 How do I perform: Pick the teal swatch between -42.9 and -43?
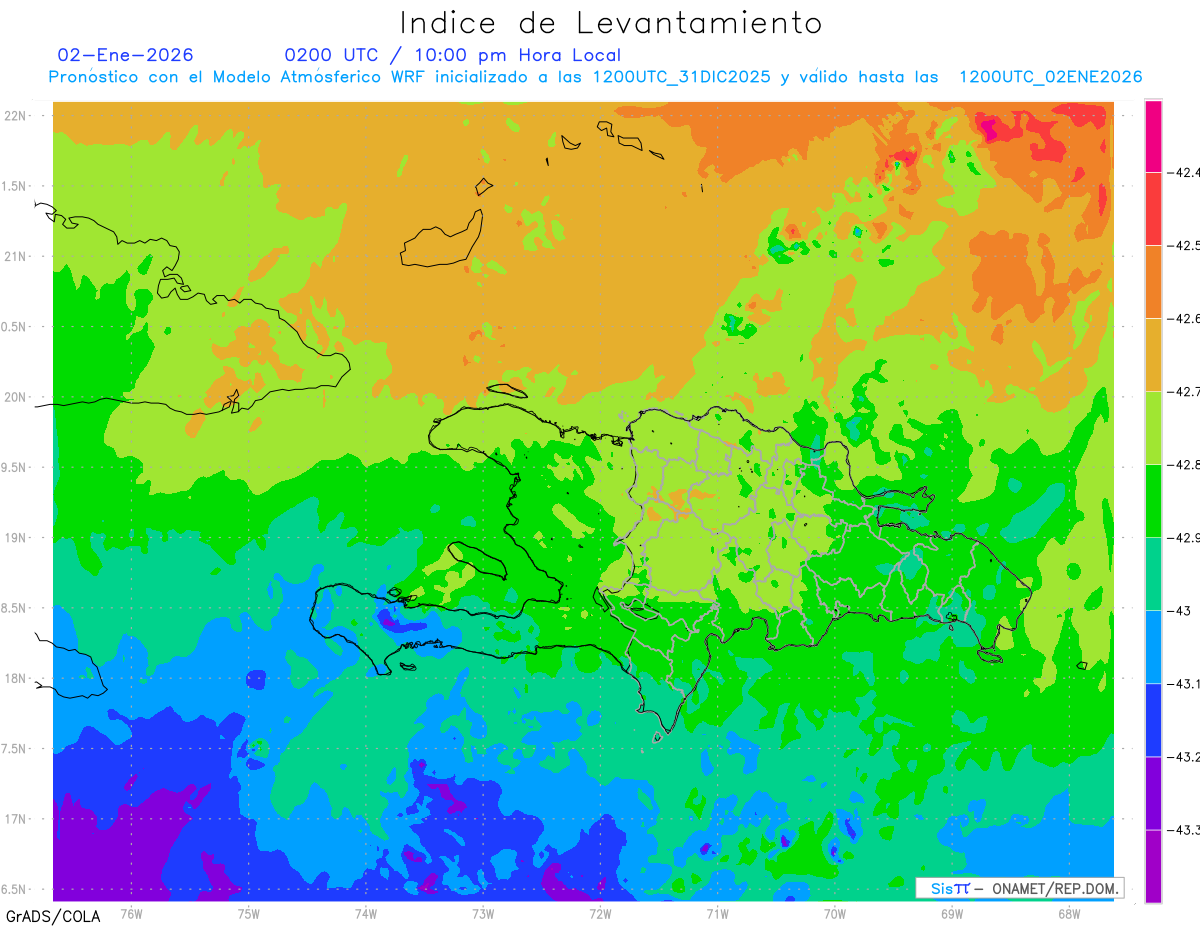pos(1153,574)
